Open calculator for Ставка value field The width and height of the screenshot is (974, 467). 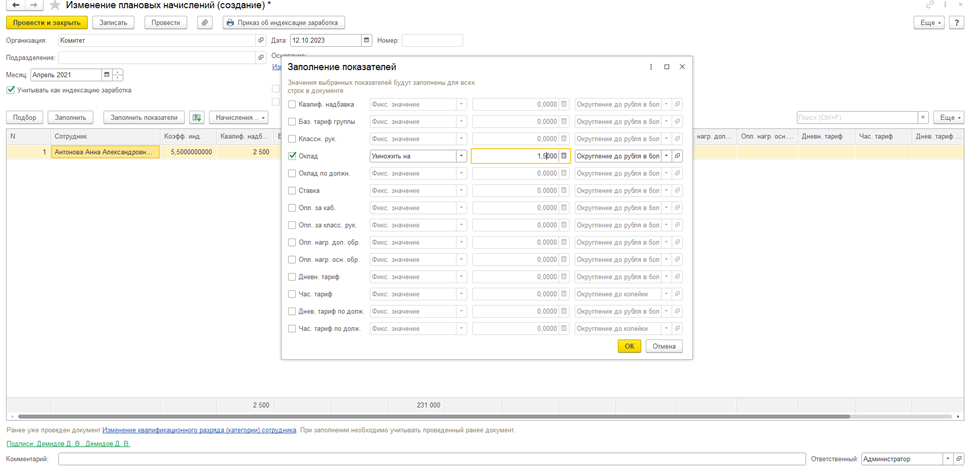coord(564,191)
